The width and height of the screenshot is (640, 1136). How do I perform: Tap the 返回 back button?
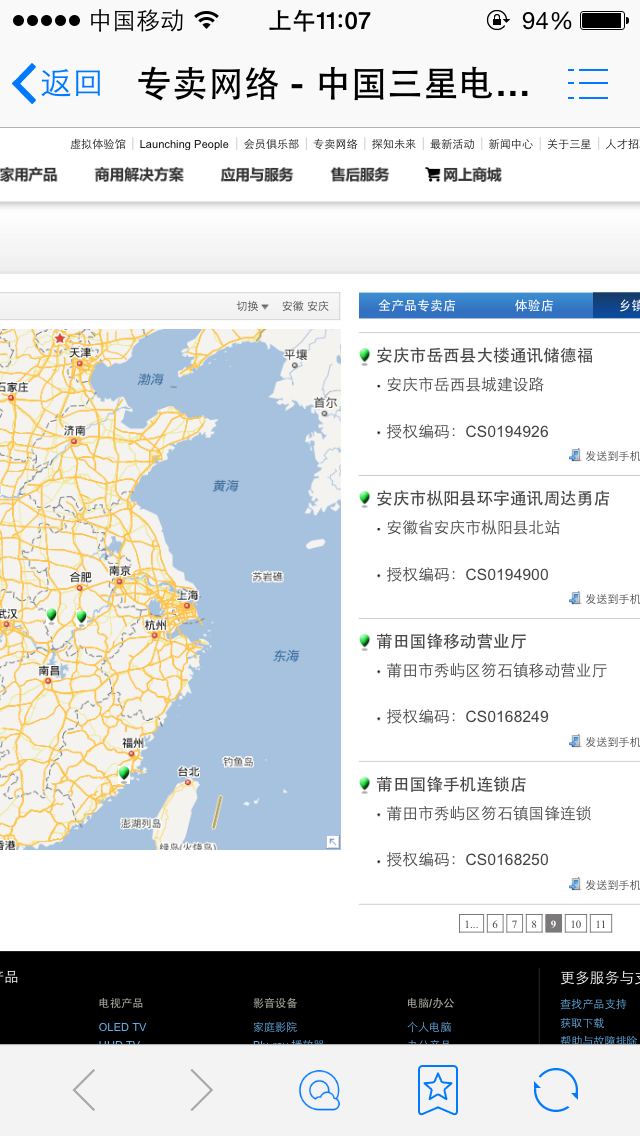pyautogui.click(x=57, y=83)
